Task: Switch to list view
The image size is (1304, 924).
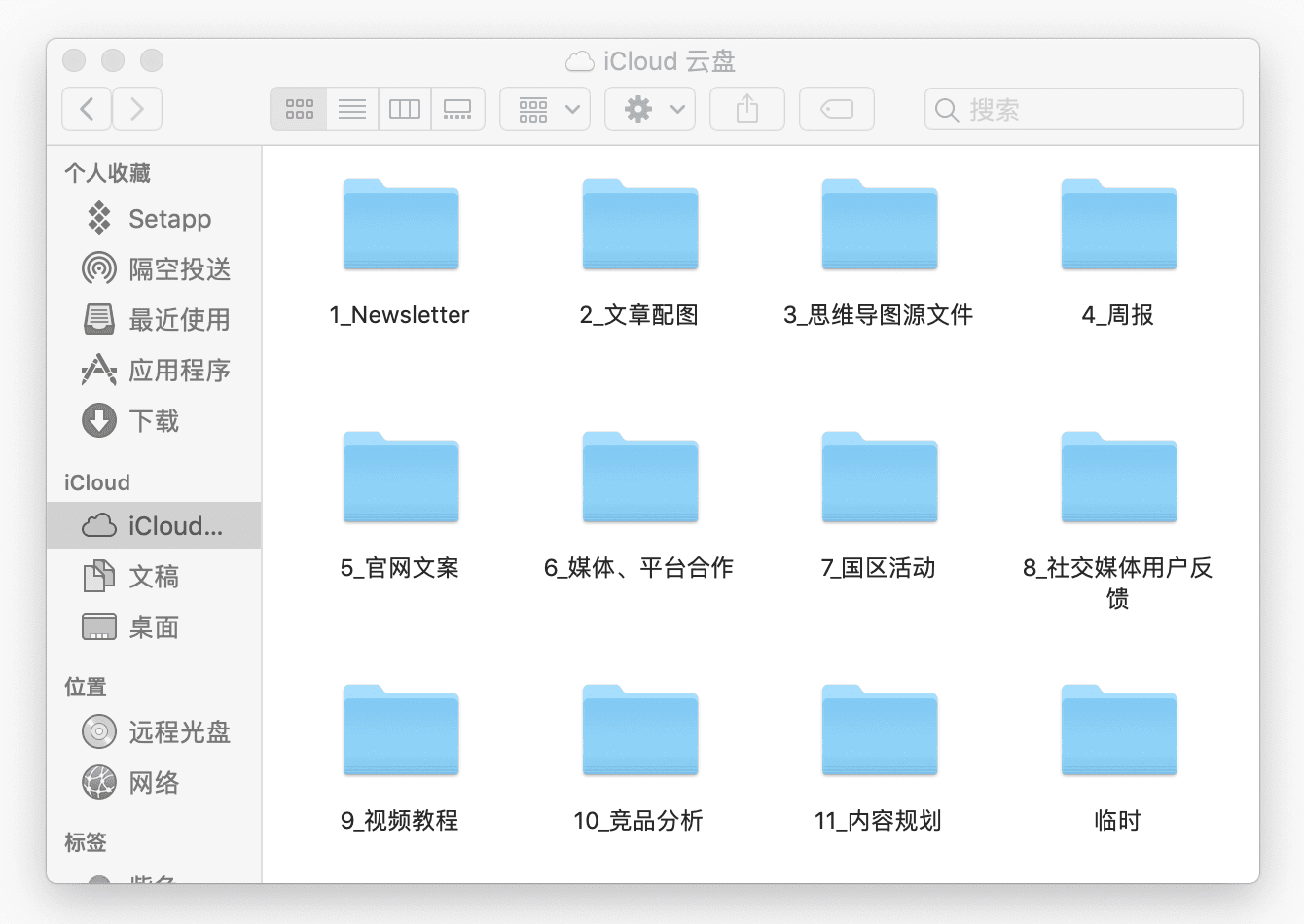Action: (x=351, y=109)
